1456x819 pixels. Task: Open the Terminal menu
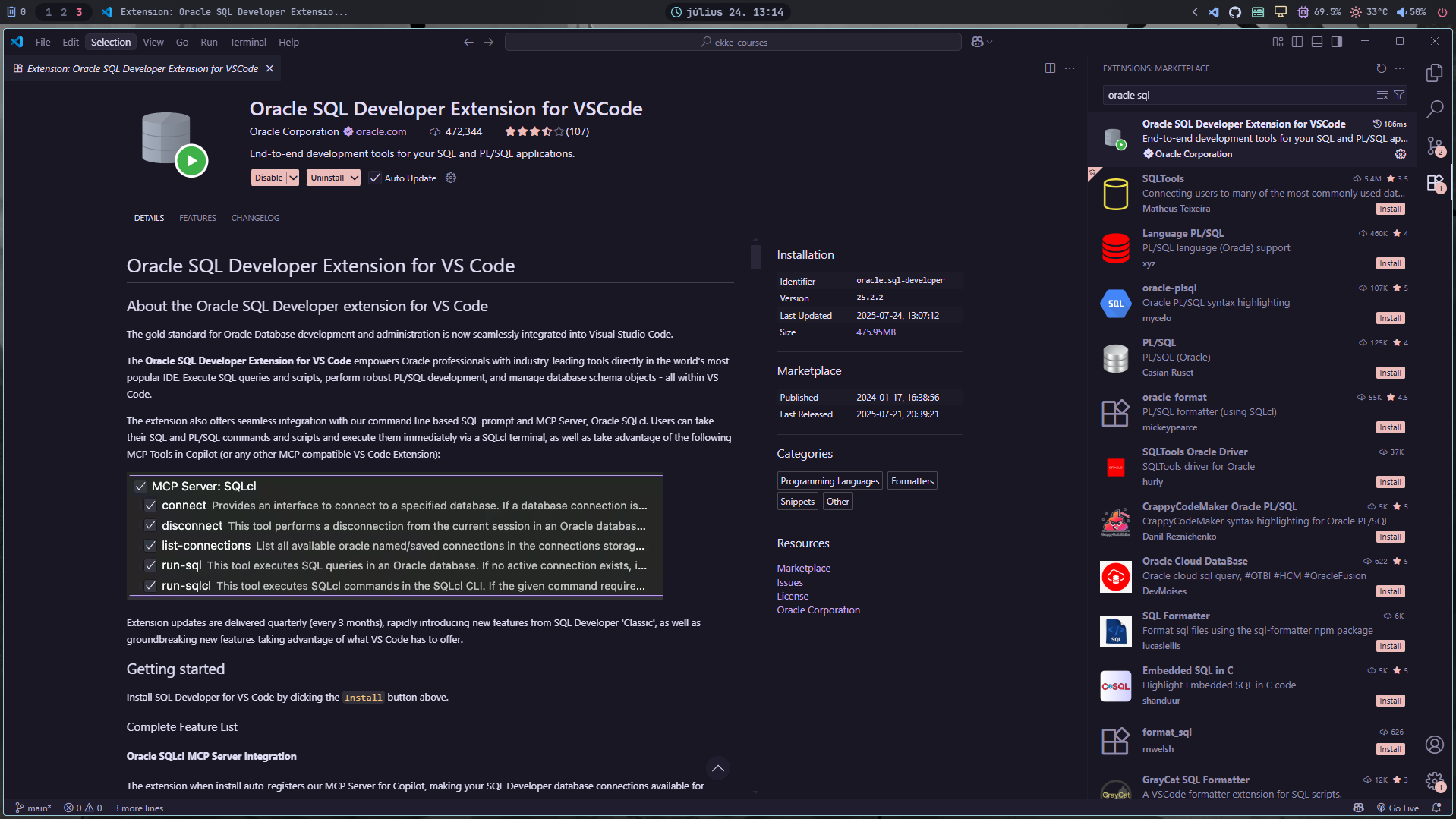click(247, 42)
